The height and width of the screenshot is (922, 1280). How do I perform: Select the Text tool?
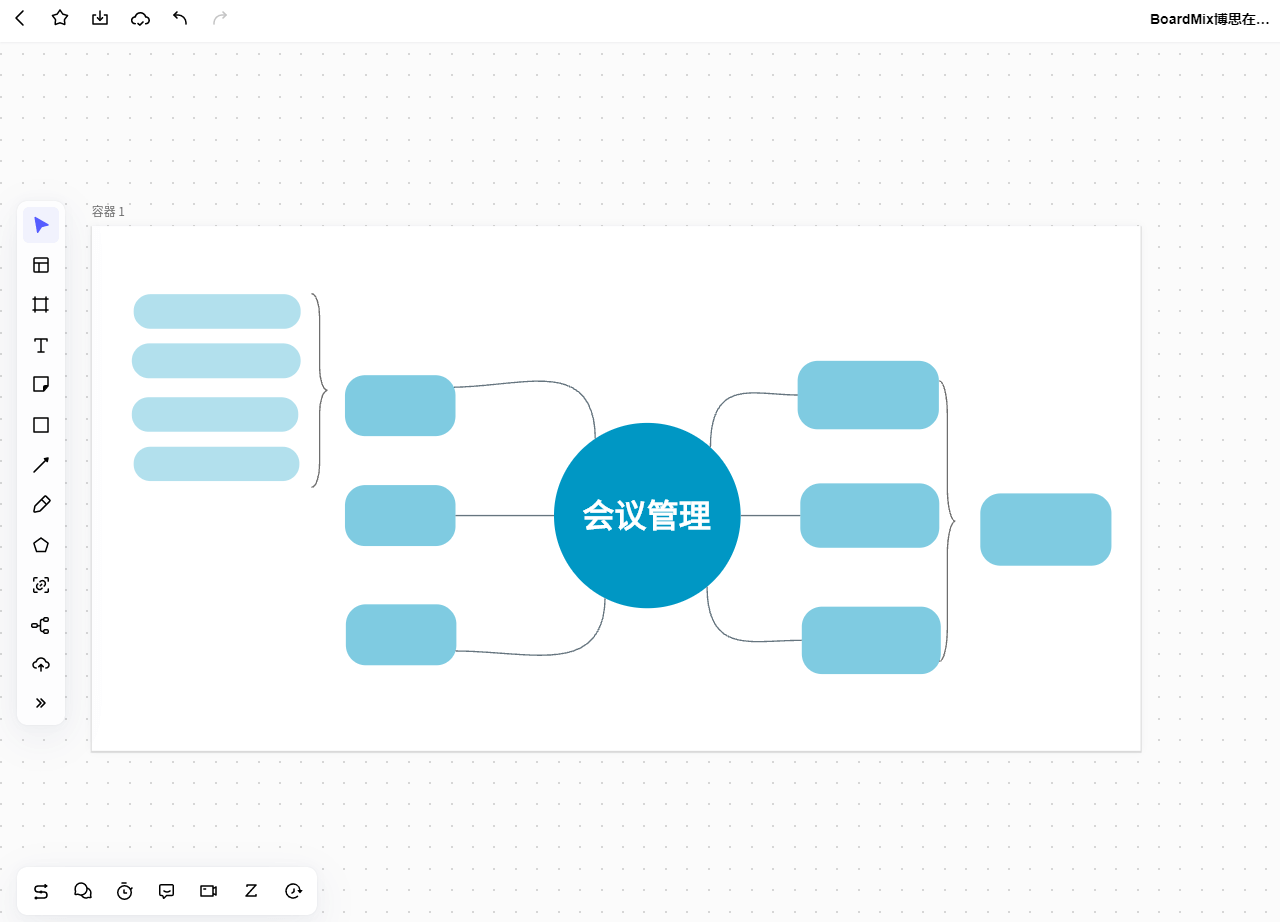(41, 345)
